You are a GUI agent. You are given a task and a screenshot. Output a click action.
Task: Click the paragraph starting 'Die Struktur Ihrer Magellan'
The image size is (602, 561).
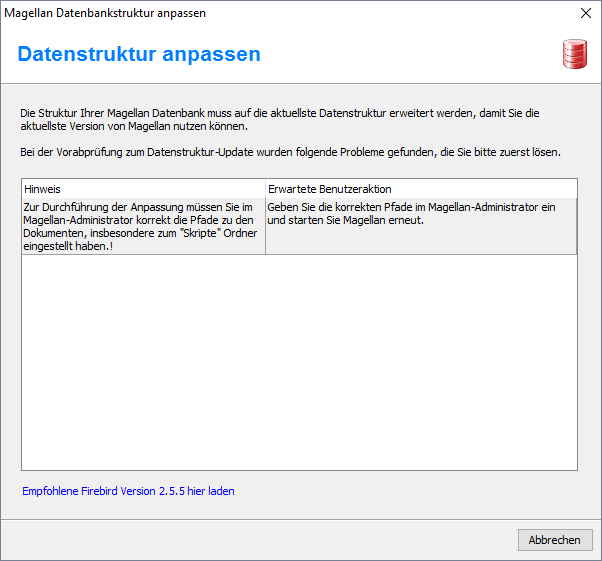click(280, 119)
